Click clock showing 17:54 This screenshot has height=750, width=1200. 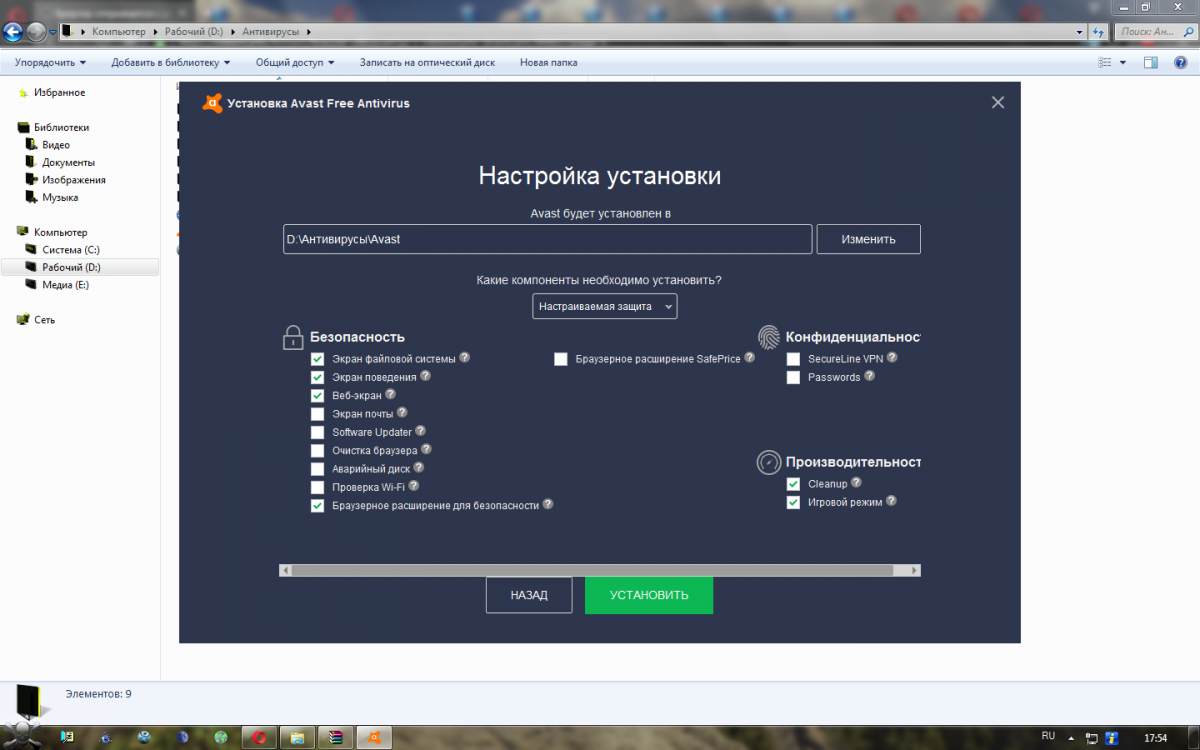[1155, 738]
